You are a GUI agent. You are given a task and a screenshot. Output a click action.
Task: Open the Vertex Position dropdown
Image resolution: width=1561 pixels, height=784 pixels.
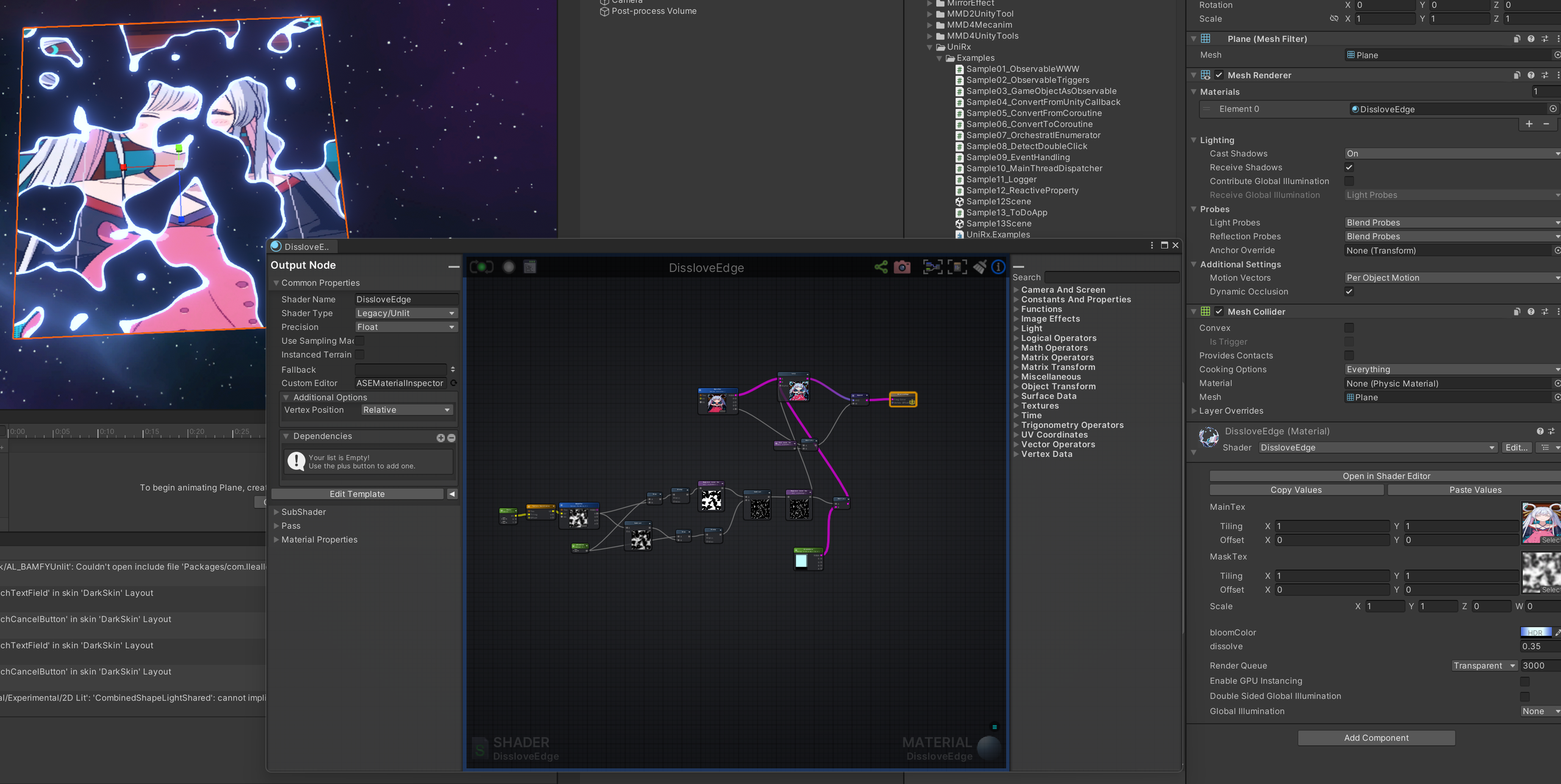(x=407, y=410)
